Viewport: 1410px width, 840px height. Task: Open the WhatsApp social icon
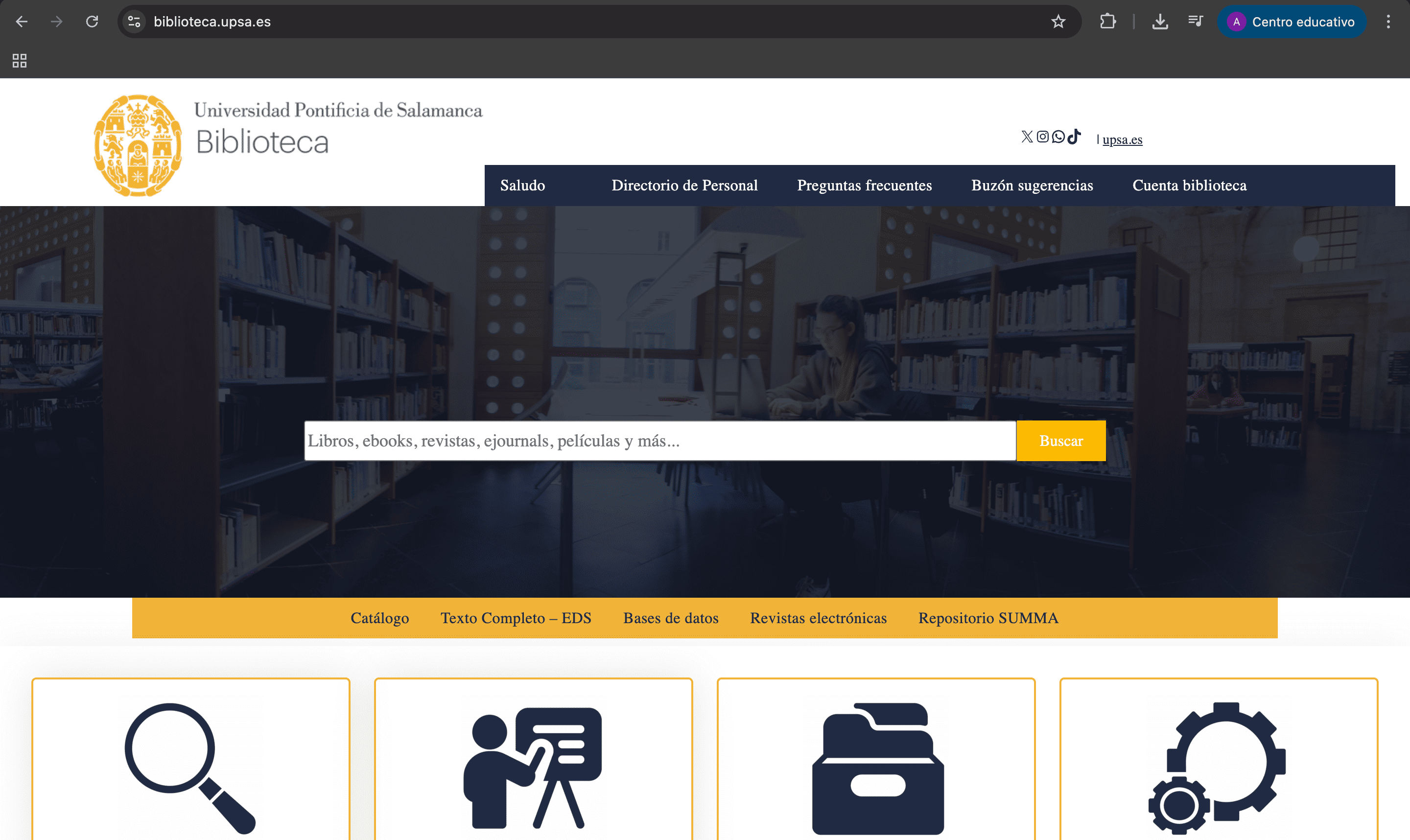point(1058,137)
